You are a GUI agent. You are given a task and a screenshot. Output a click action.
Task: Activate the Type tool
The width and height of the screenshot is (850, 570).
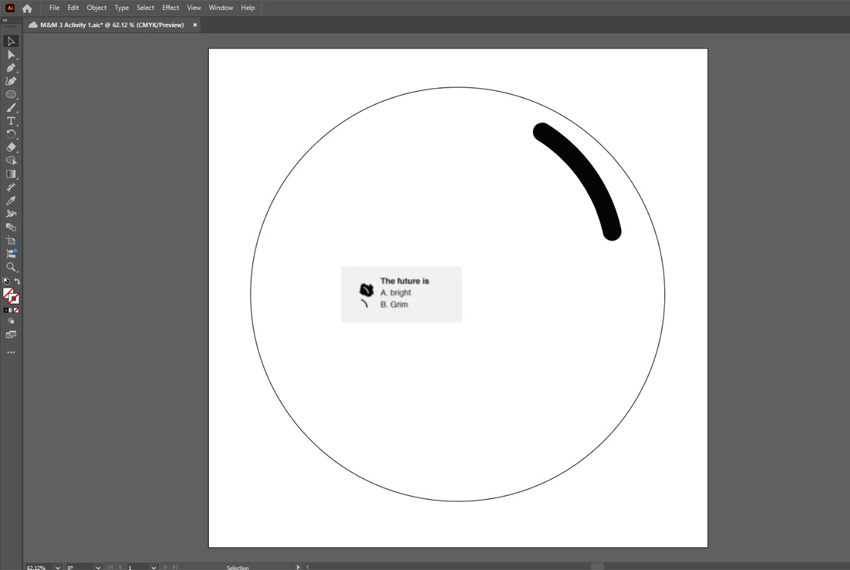click(11, 121)
